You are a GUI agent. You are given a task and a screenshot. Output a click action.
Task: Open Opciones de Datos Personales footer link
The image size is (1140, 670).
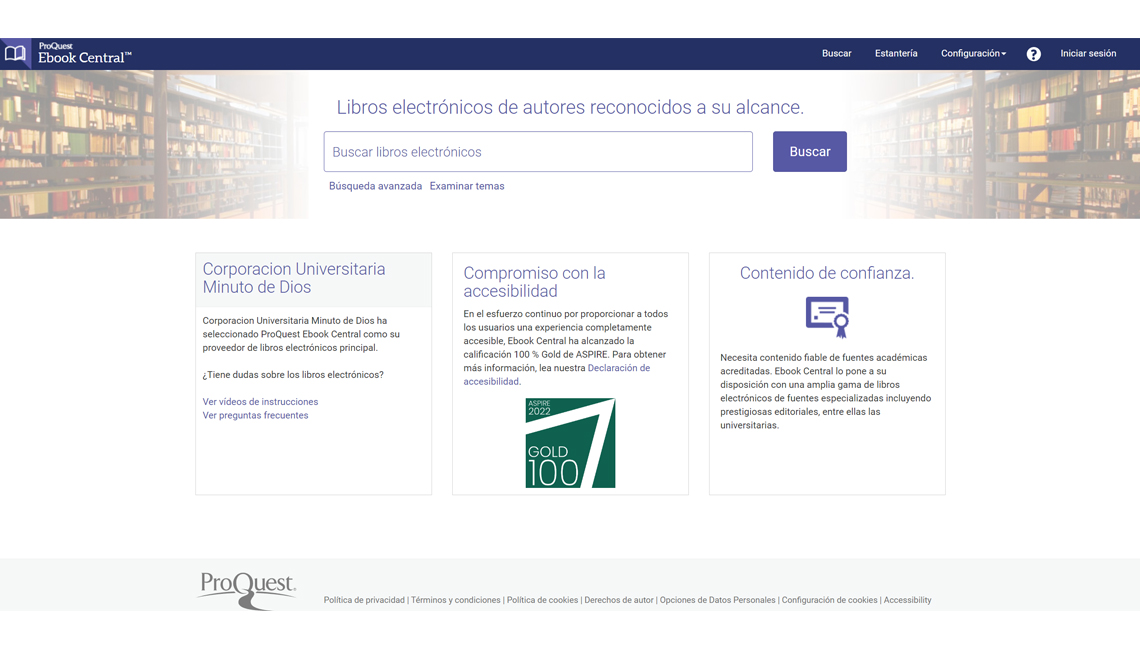point(718,600)
